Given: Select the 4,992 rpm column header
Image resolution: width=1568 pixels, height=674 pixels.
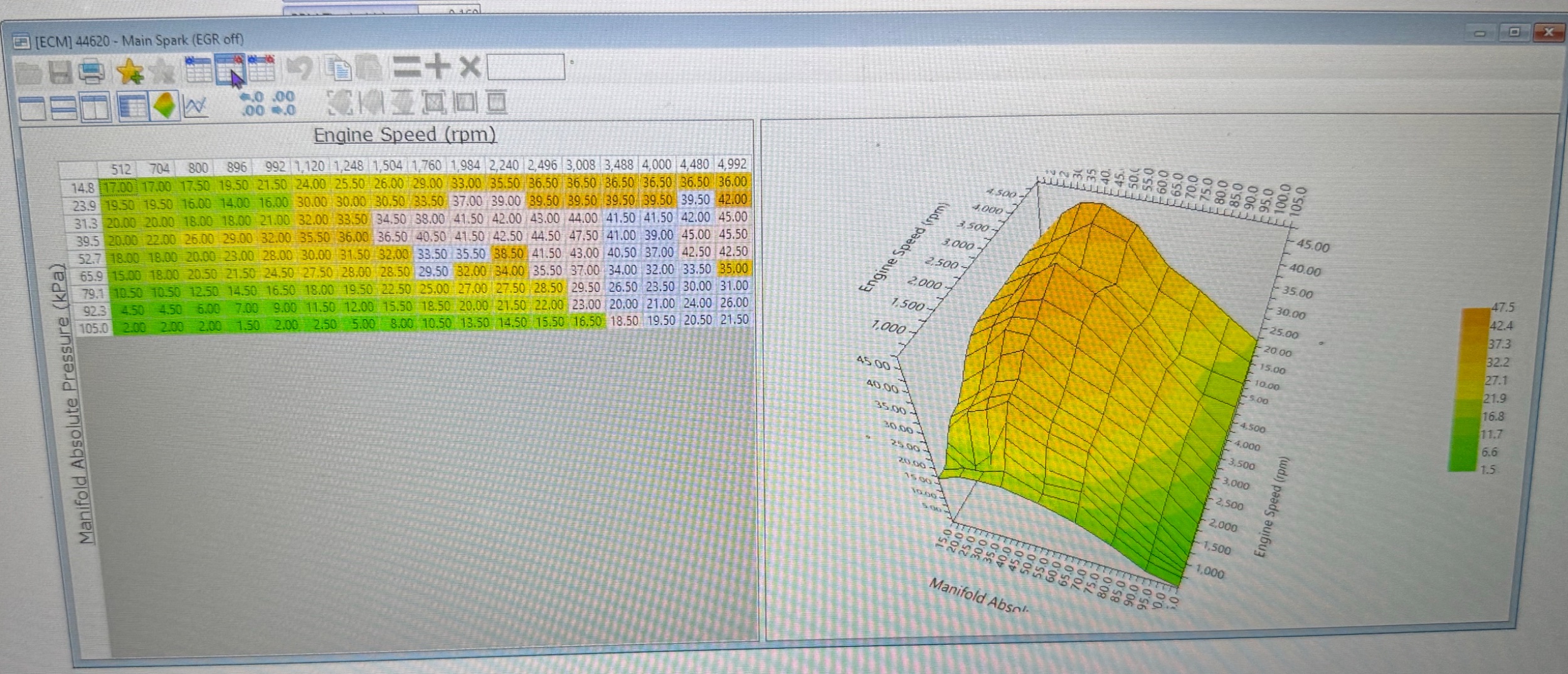Looking at the screenshot, I should coord(732,164).
